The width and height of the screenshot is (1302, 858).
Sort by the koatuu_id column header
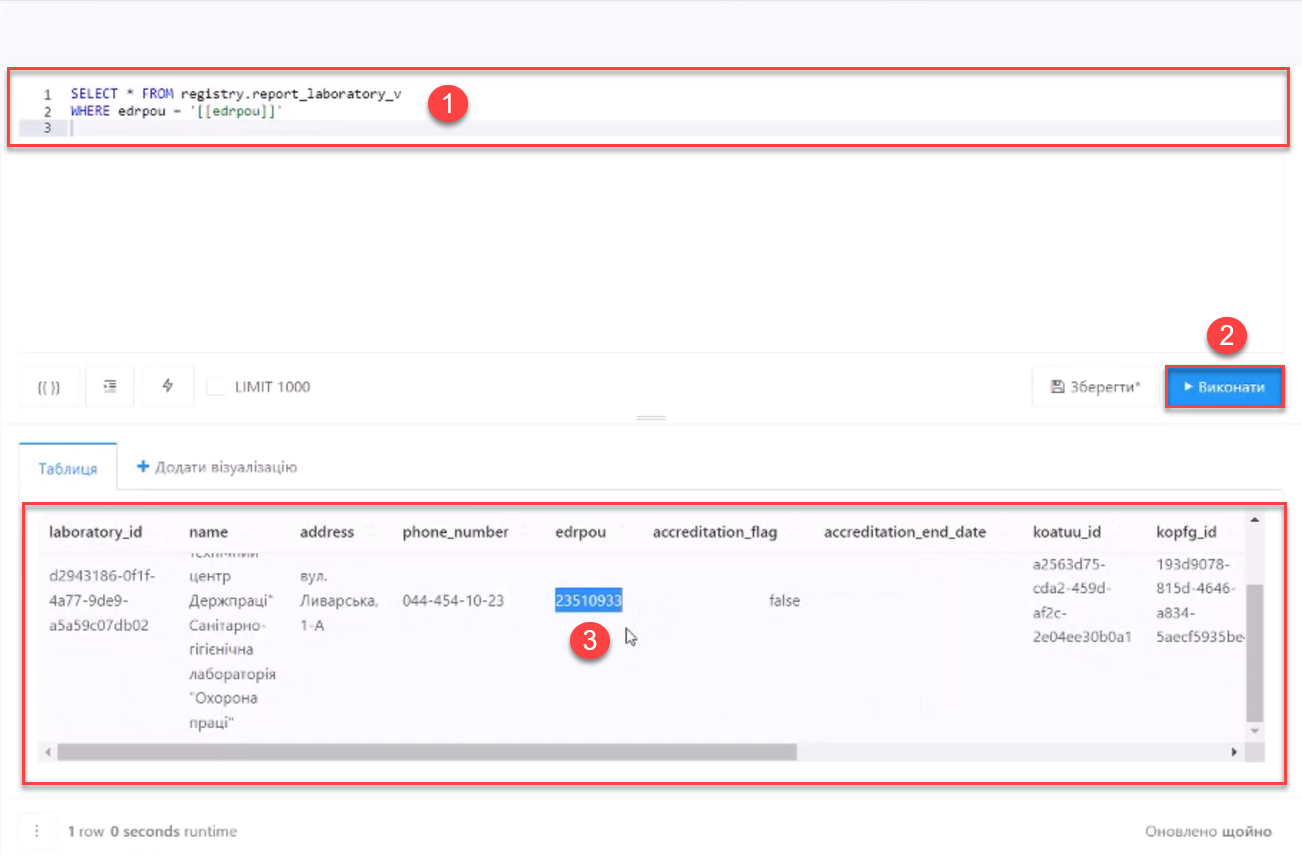(x=1067, y=532)
